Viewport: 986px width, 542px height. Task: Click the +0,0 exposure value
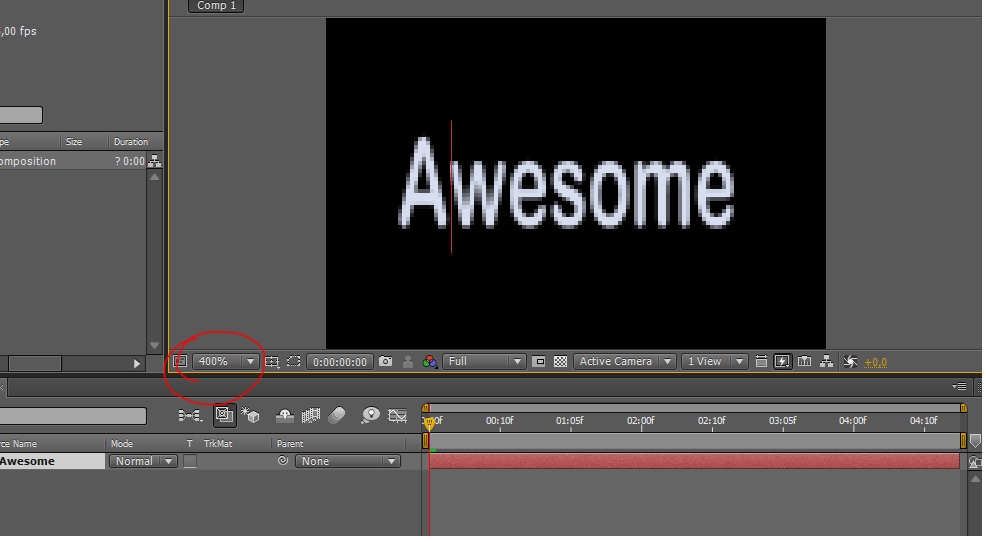tap(875, 362)
